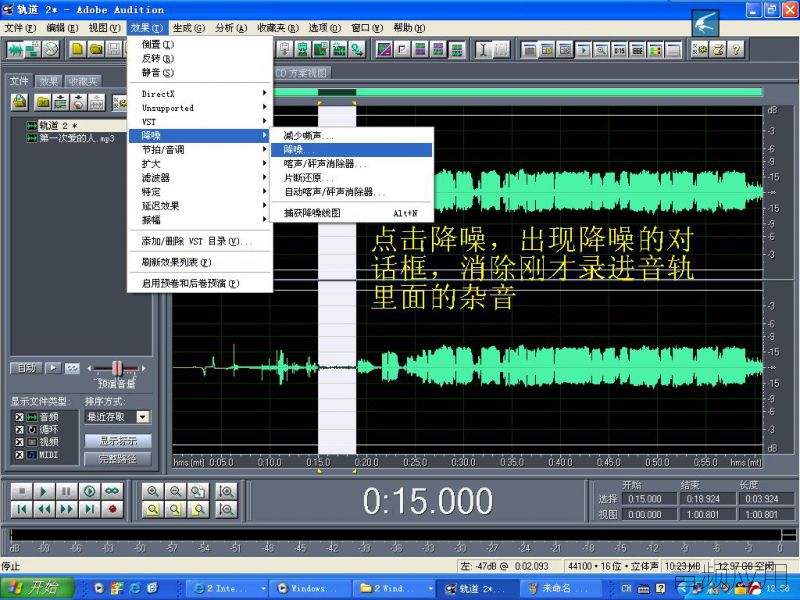The height and width of the screenshot is (600, 800).
Task: Open the 最近存取 sort order dropdown
Action: tap(143, 417)
